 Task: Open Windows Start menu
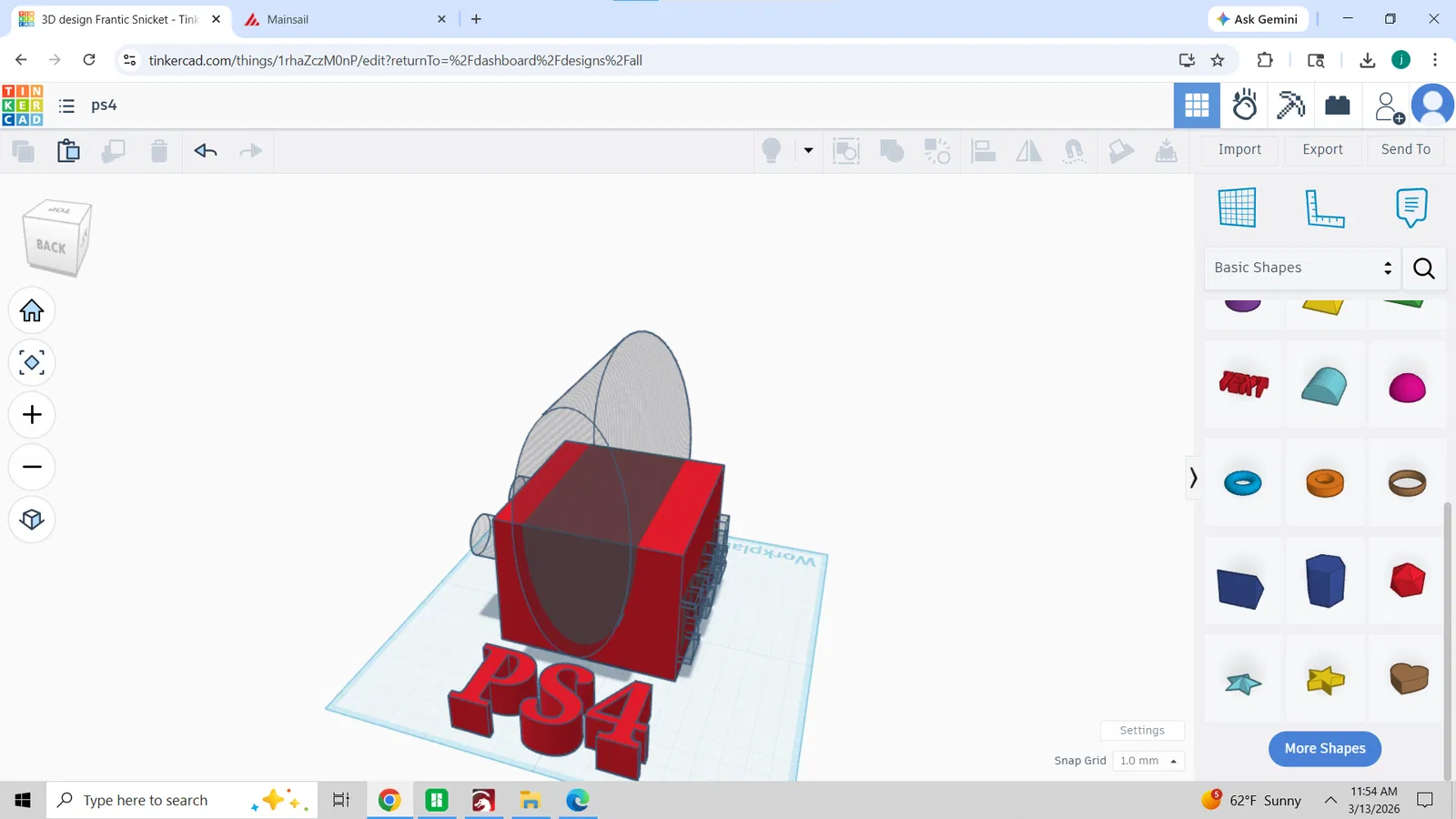coord(23,800)
